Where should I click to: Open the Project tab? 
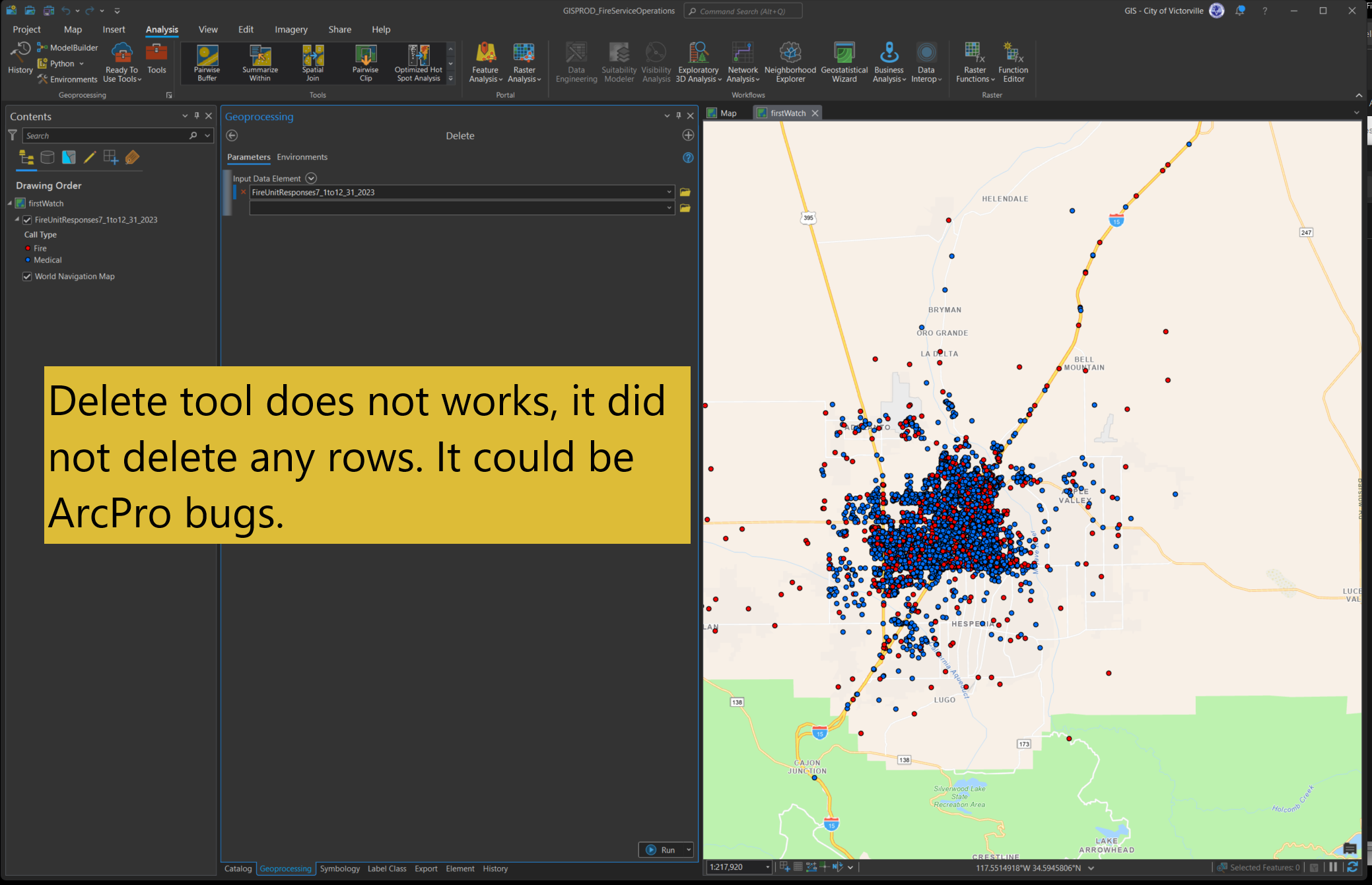(x=26, y=30)
